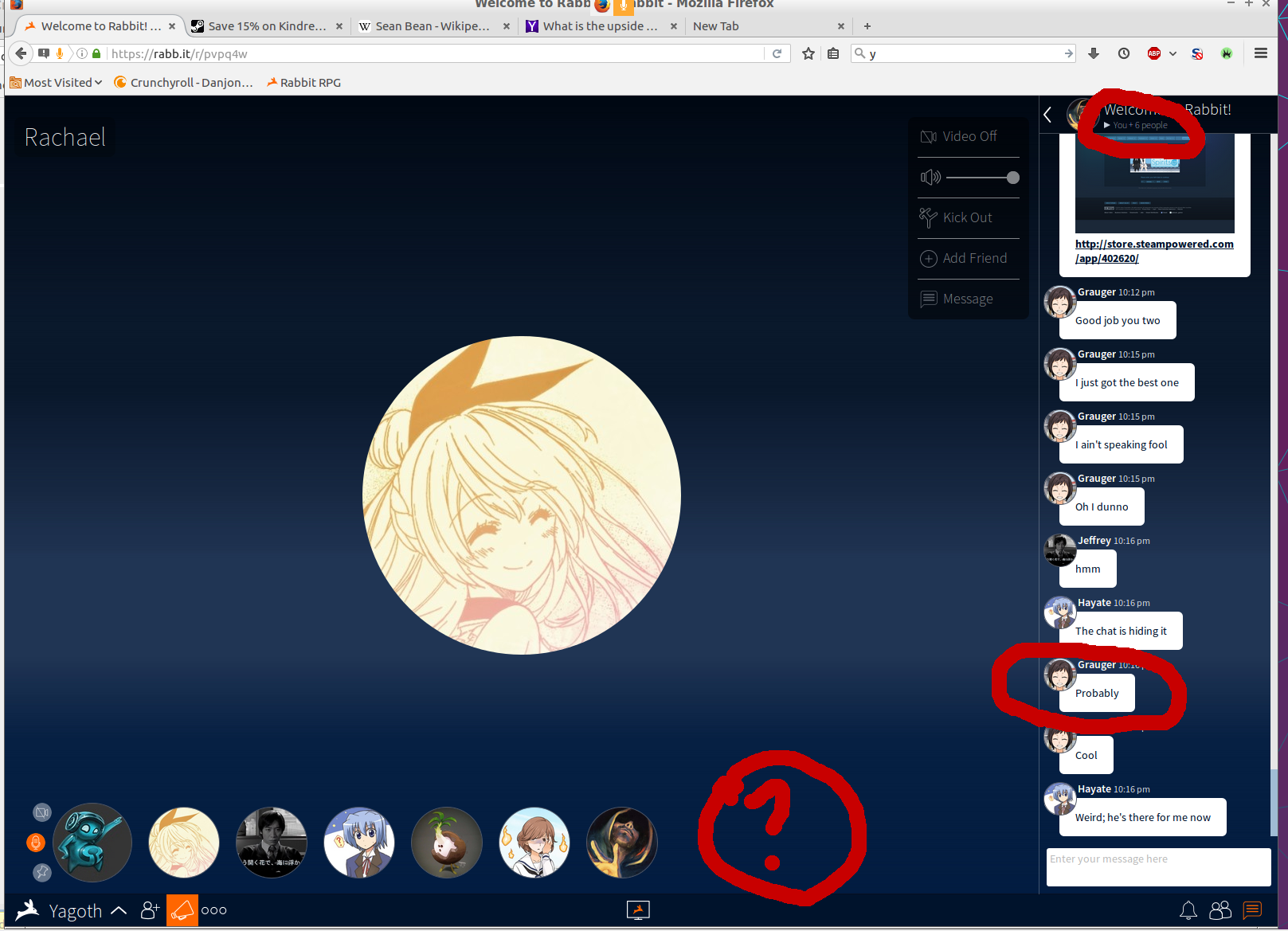Toggle the orange chat panel icon
The height and width of the screenshot is (931, 1288).
point(1252,909)
